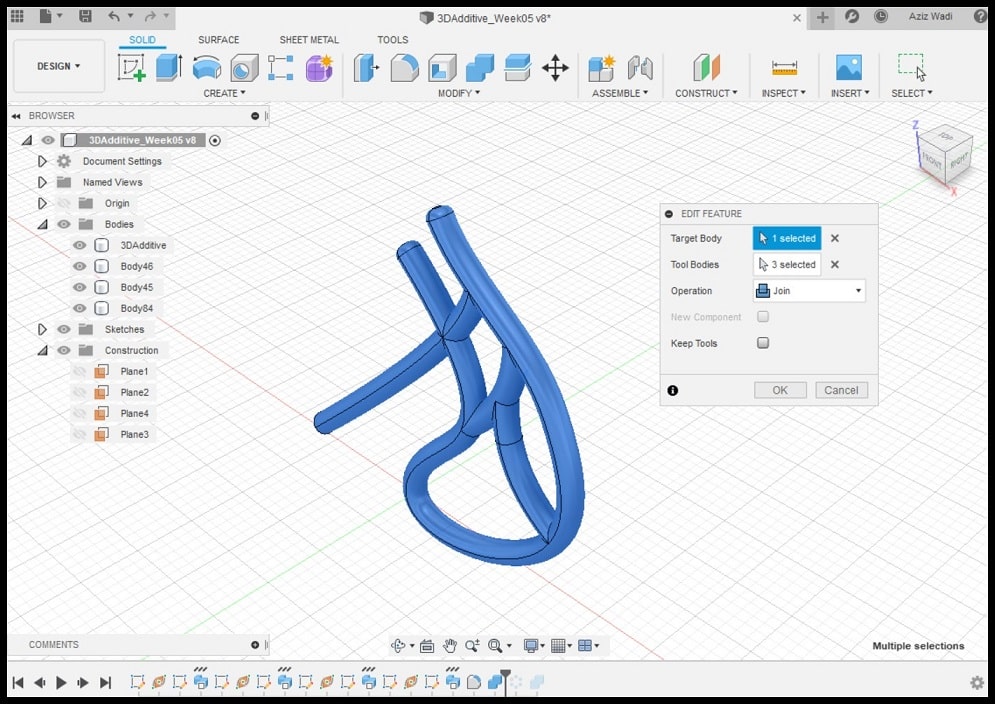Collapse the Construction folder
The image size is (995, 704).
(x=42, y=350)
